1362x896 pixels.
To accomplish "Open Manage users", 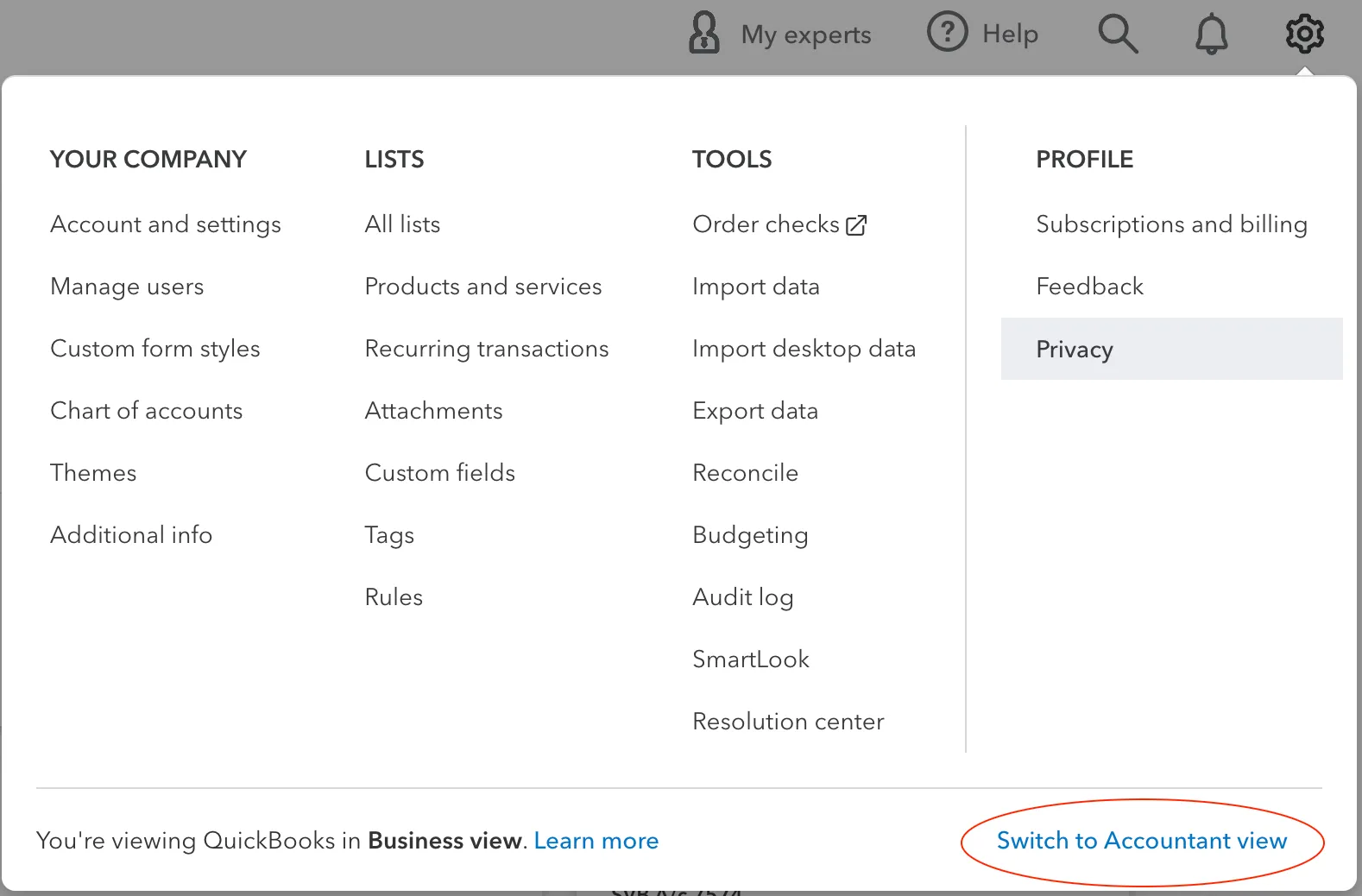I will click(127, 287).
